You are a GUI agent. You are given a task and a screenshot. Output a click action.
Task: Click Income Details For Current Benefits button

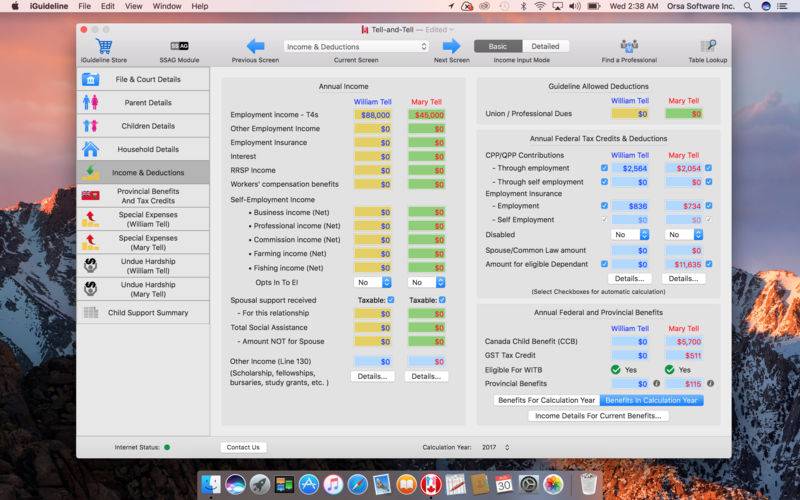click(x=599, y=416)
